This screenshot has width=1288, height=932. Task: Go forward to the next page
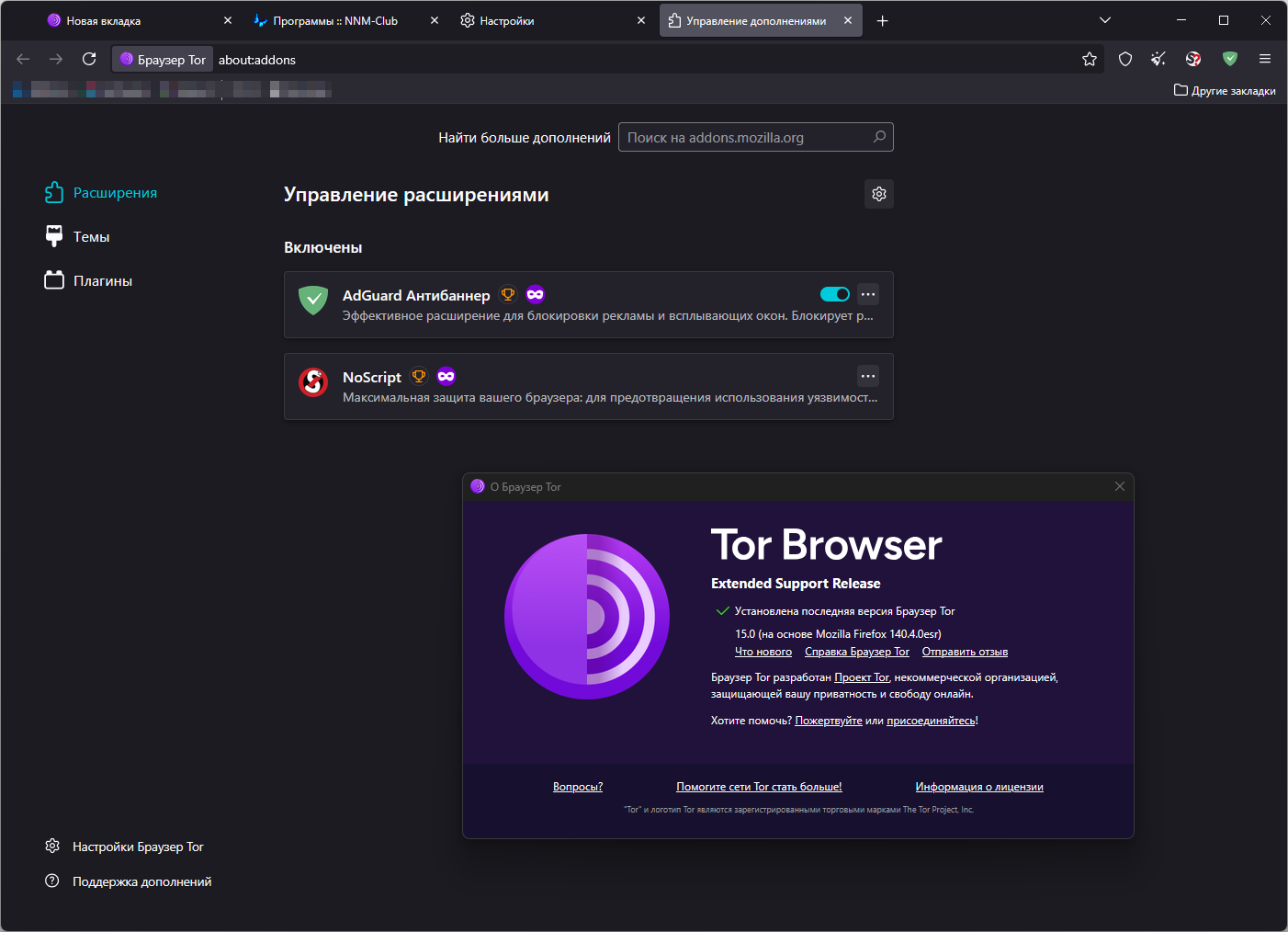coord(56,59)
